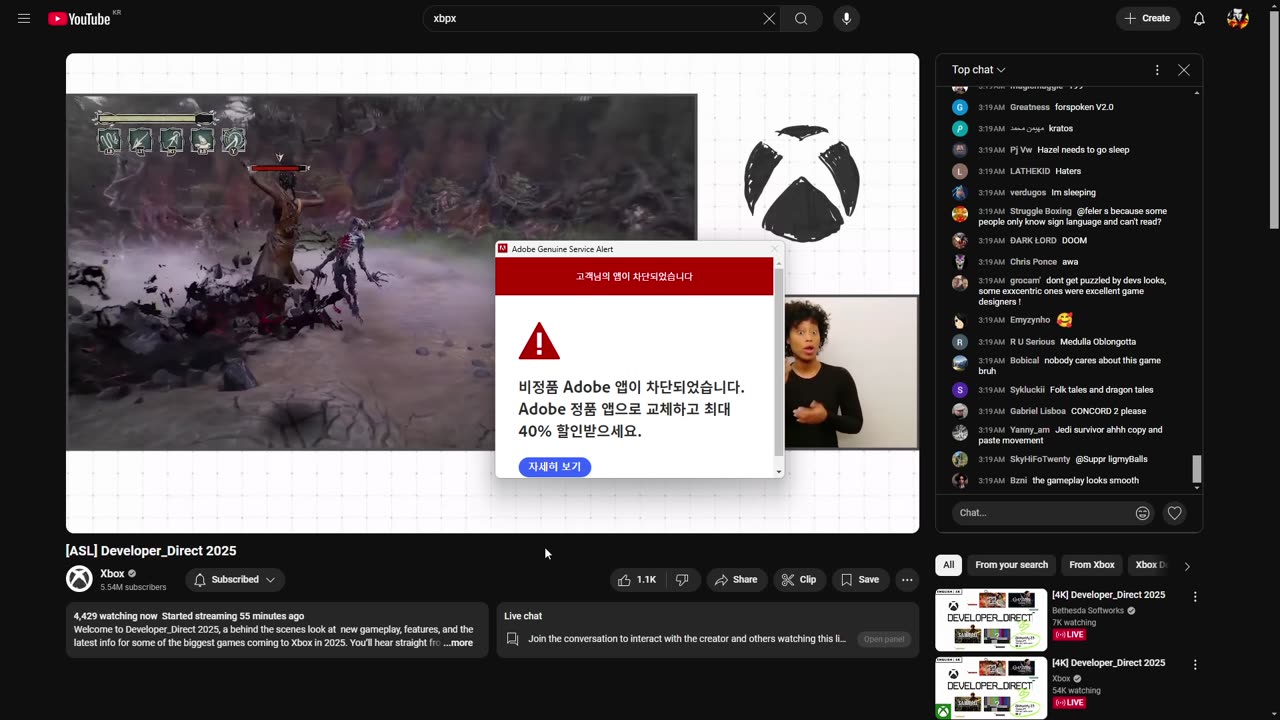The height and width of the screenshot is (720, 1280).
Task: Click the R U Serious chat avatar
Action: [960, 342]
